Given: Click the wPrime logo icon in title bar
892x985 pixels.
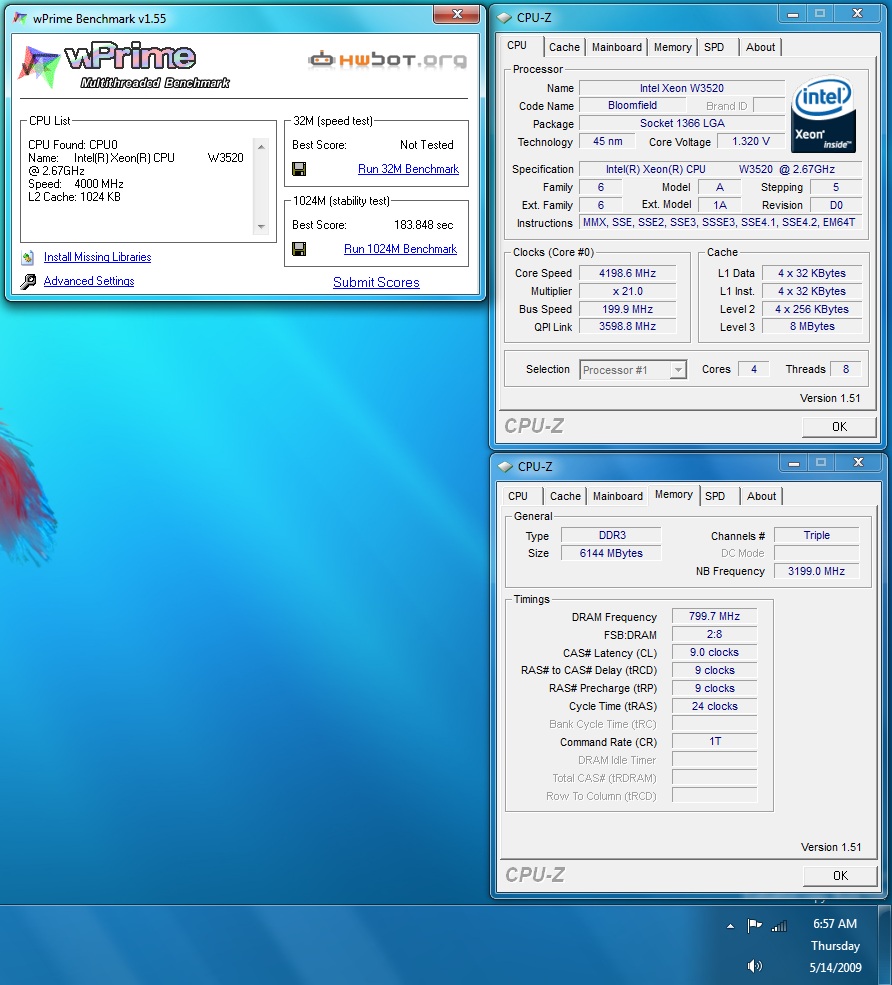Looking at the screenshot, I should coord(20,18).
